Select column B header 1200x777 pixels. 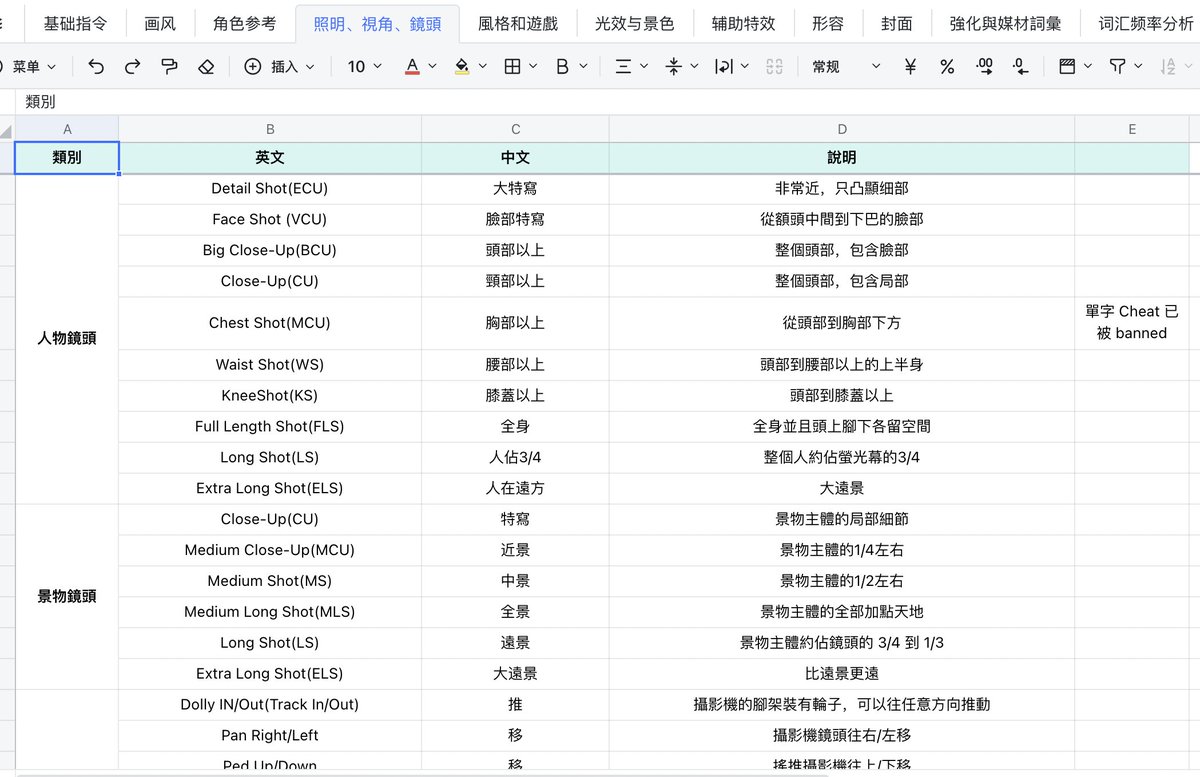270,129
